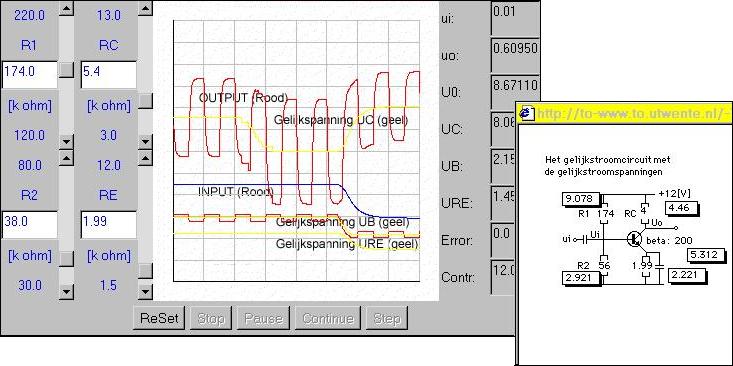Click the ReSet button

159,318
